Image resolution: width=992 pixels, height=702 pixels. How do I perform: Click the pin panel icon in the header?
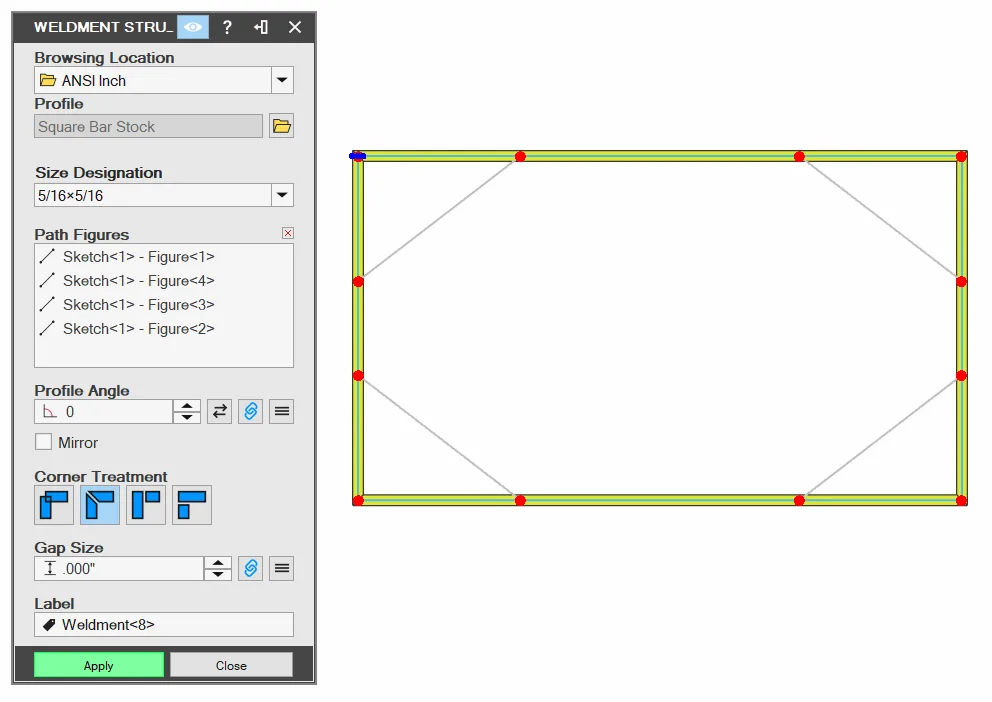(x=261, y=27)
